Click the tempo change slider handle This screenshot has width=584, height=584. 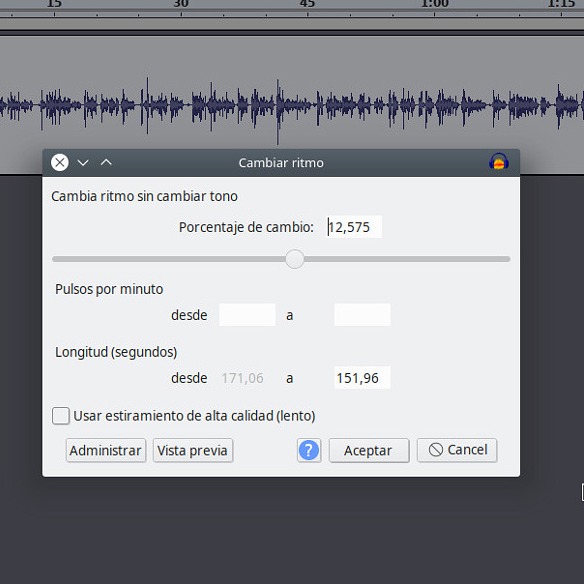(x=295, y=259)
